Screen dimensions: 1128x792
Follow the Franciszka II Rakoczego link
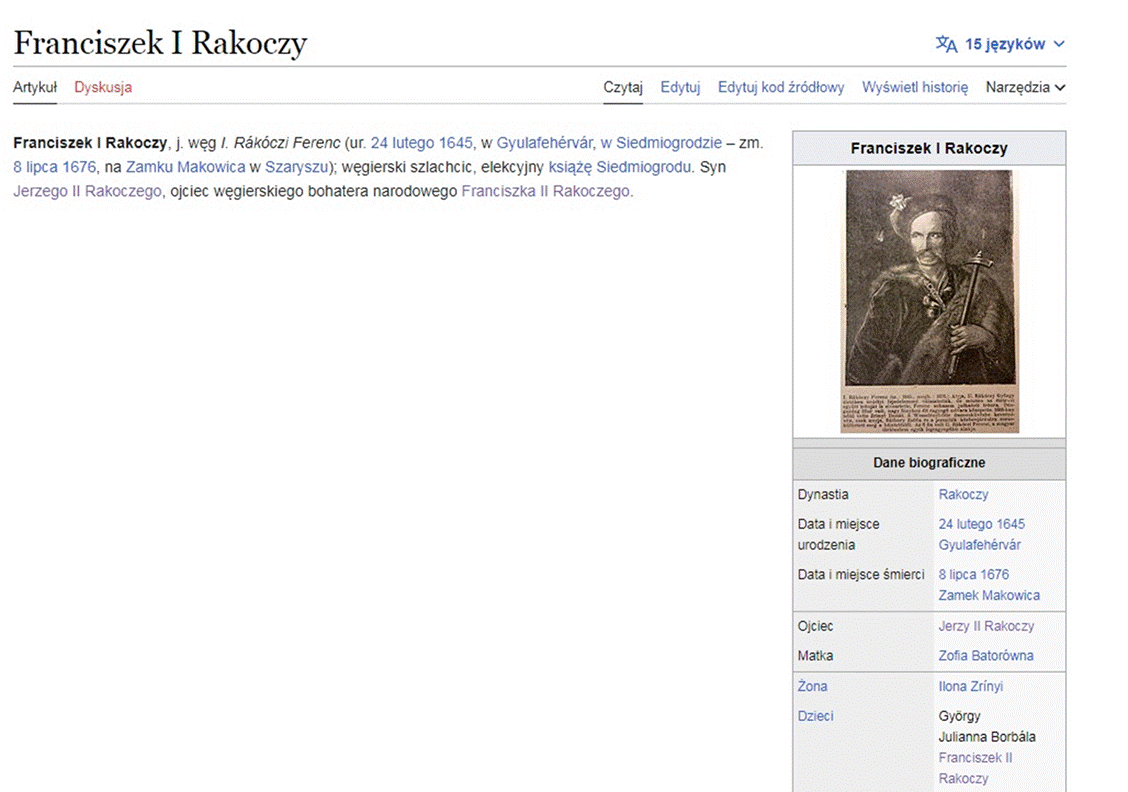546,191
